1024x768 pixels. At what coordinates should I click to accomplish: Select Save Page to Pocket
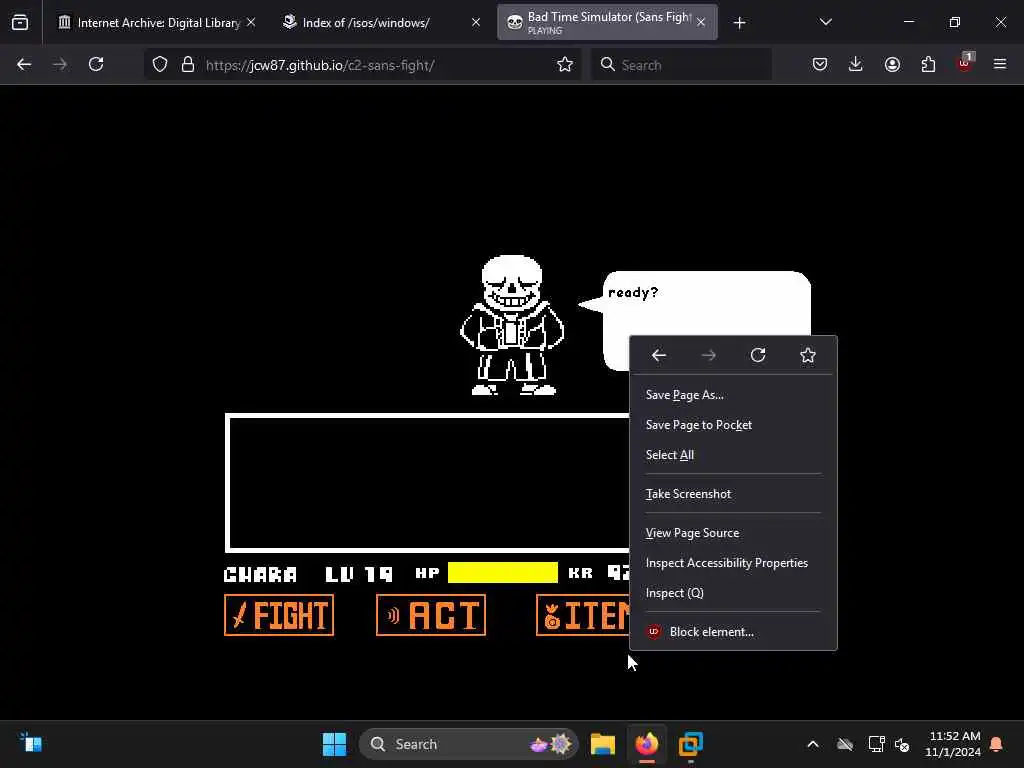point(733,425)
